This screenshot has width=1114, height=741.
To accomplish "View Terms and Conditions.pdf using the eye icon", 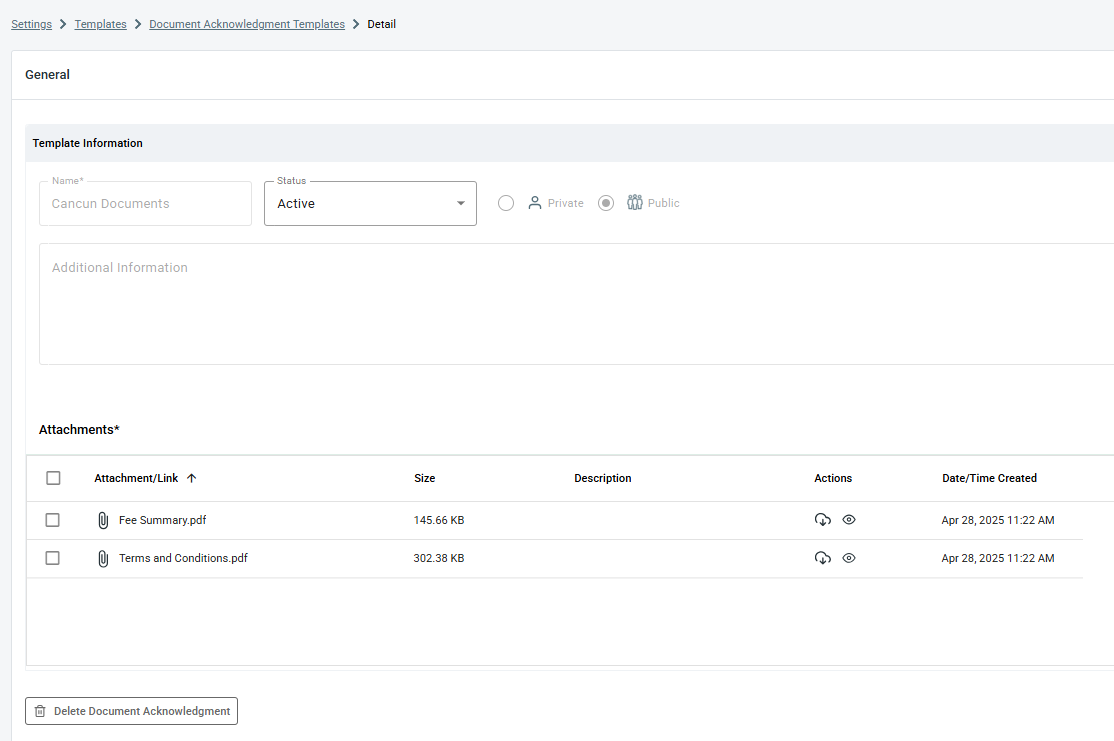I will tap(849, 558).
